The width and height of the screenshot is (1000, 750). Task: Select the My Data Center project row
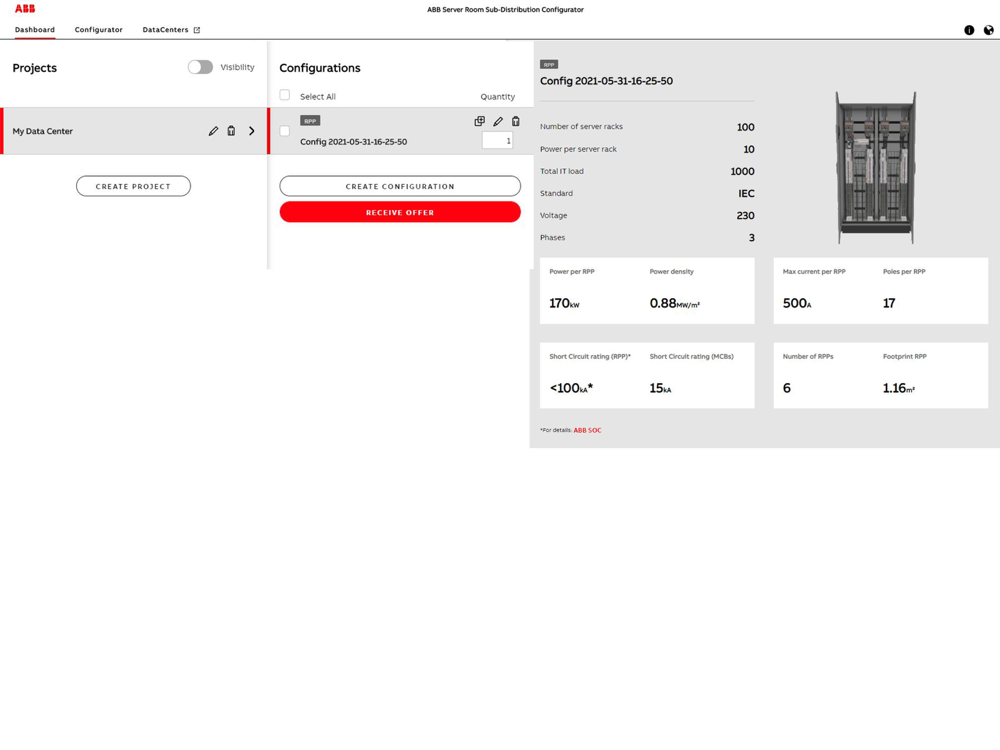point(134,131)
